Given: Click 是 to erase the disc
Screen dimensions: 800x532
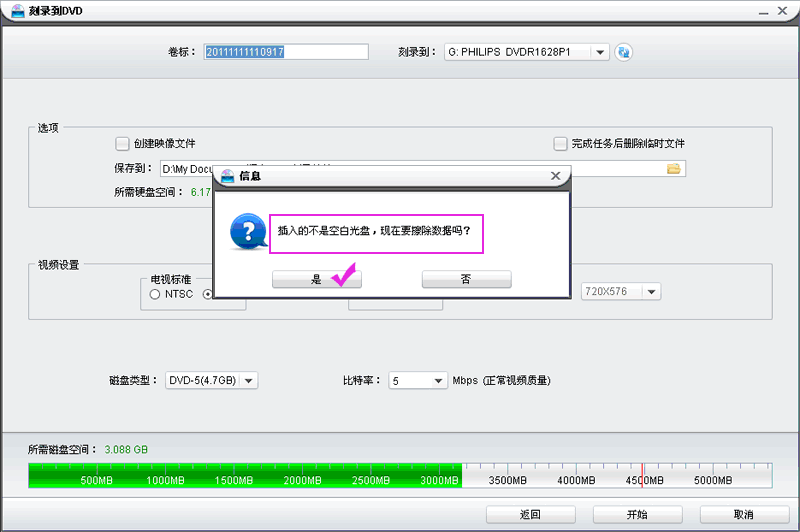Looking at the screenshot, I should click(x=317, y=280).
